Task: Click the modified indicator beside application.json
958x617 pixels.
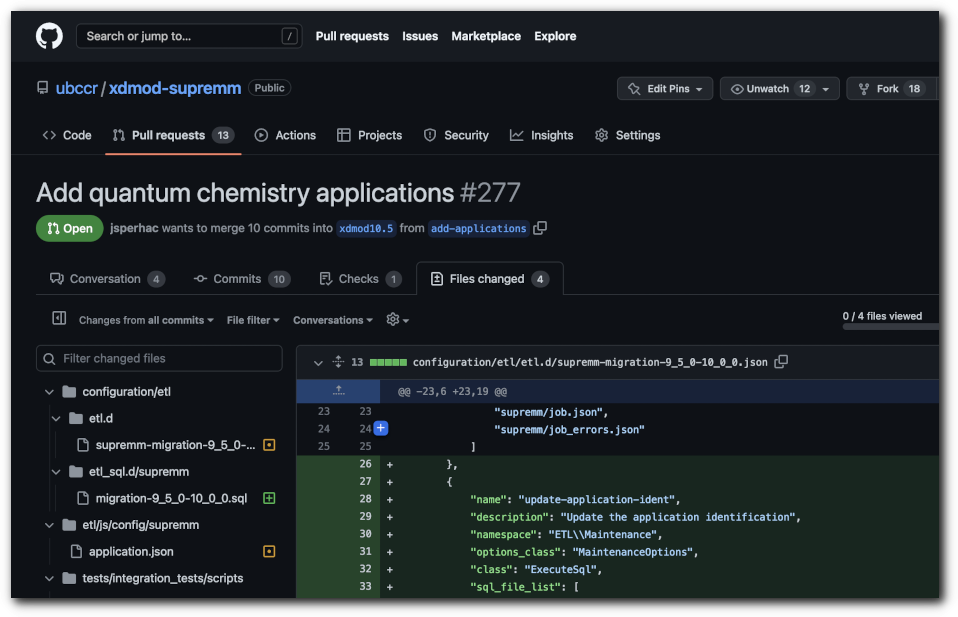Action: tap(269, 550)
